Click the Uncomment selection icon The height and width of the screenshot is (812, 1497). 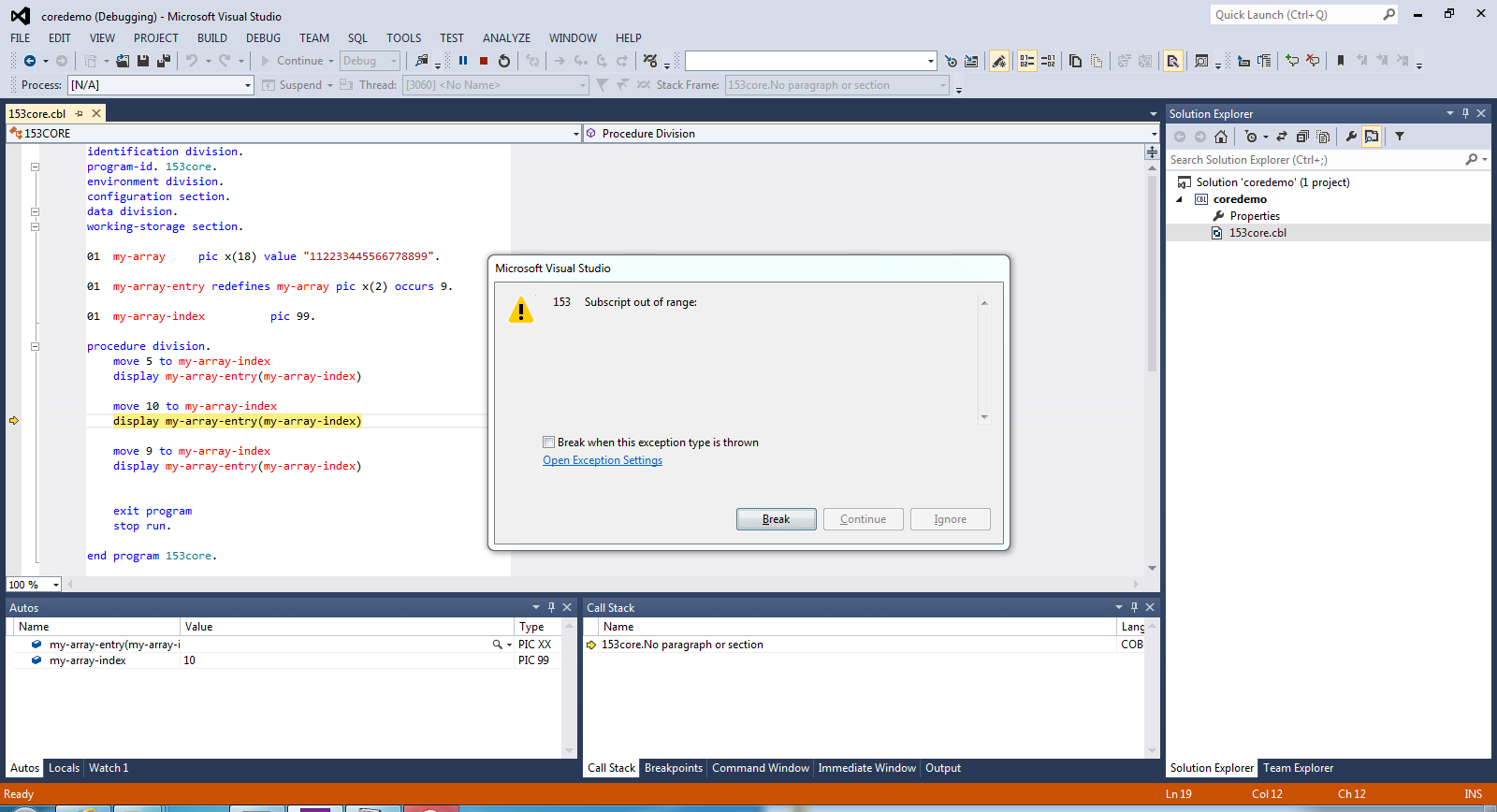[1313, 61]
